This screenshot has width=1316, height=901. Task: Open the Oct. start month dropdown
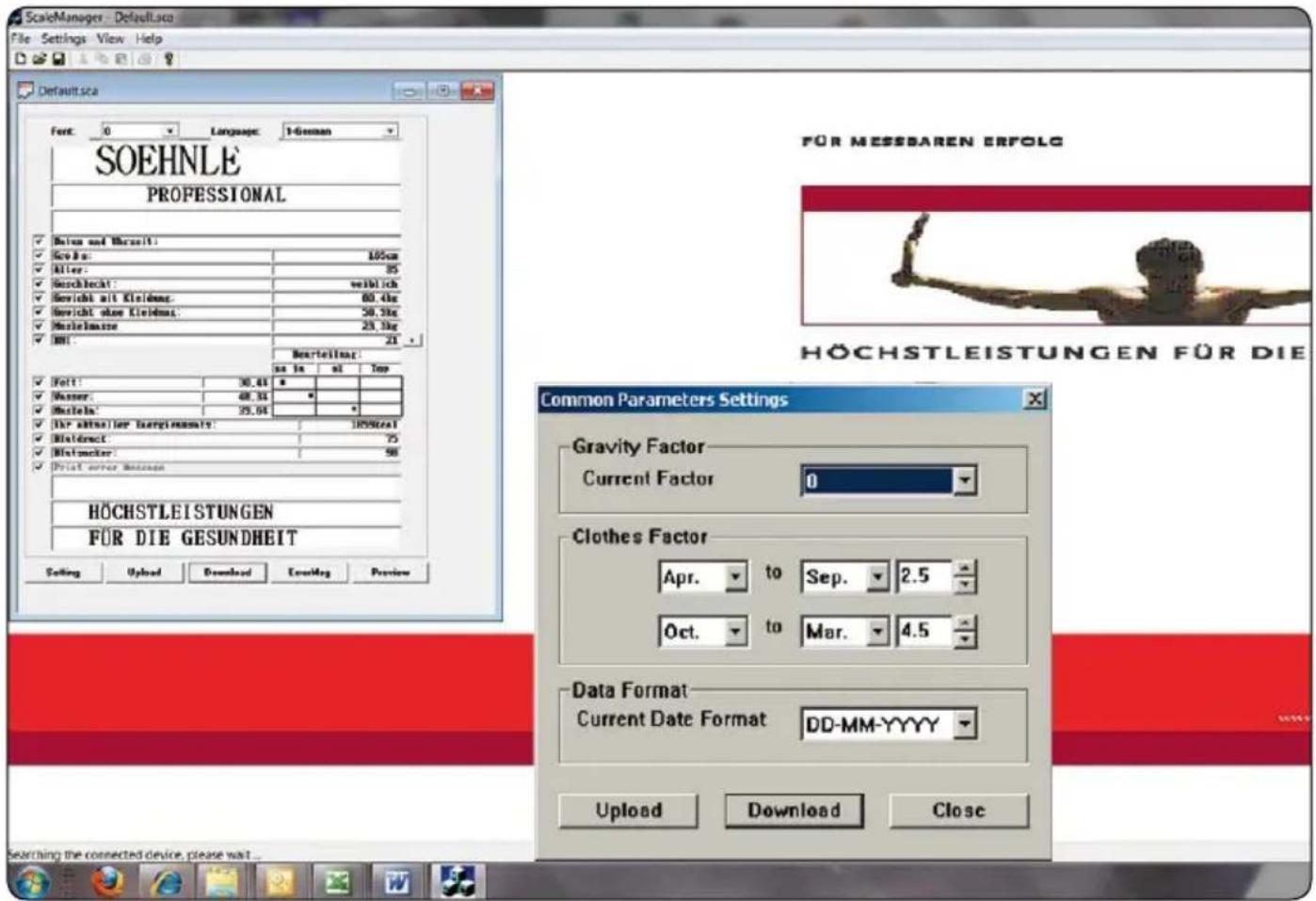point(736,631)
